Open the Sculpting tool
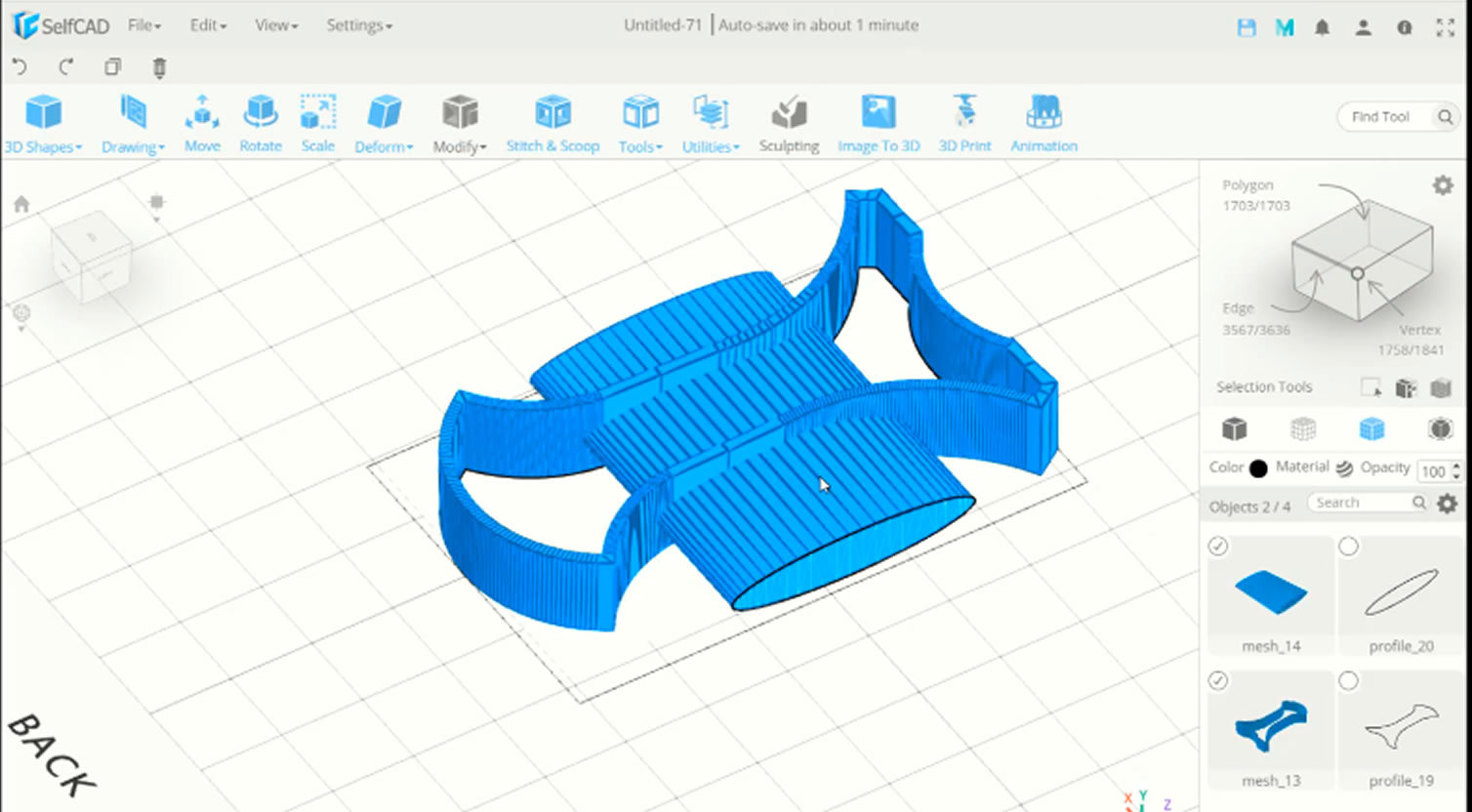 [x=789, y=124]
